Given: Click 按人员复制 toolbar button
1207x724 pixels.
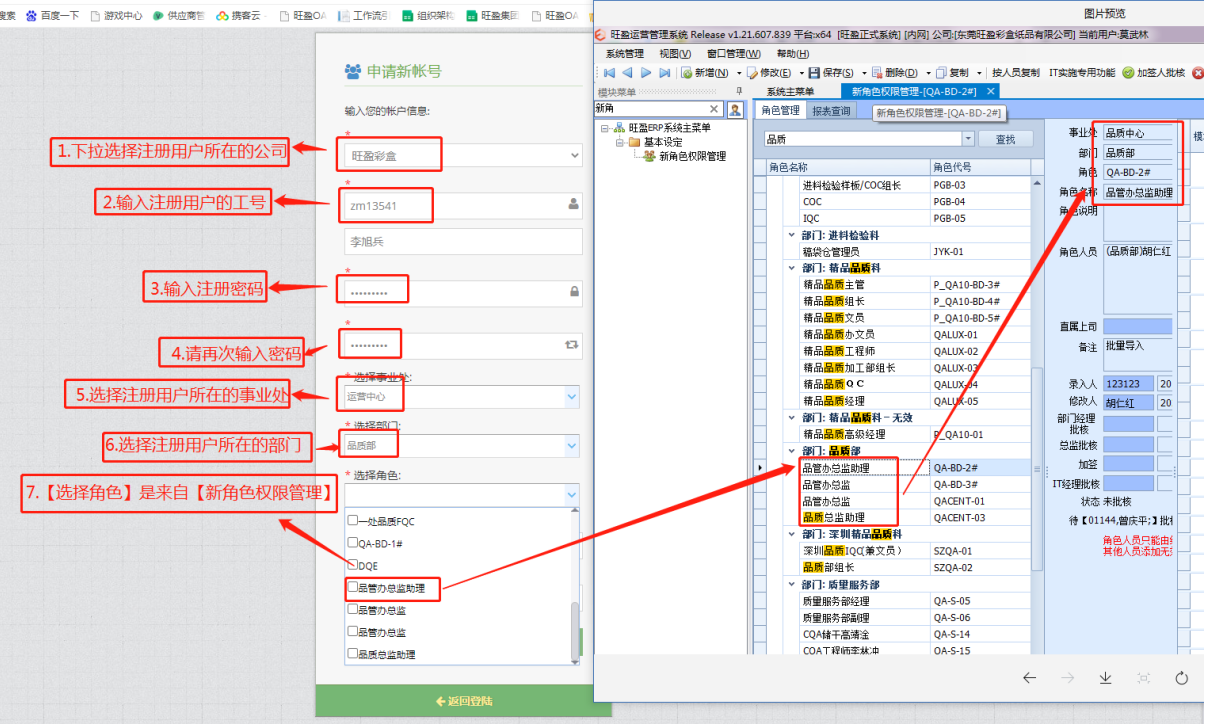Looking at the screenshot, I should pos(1014,73).
